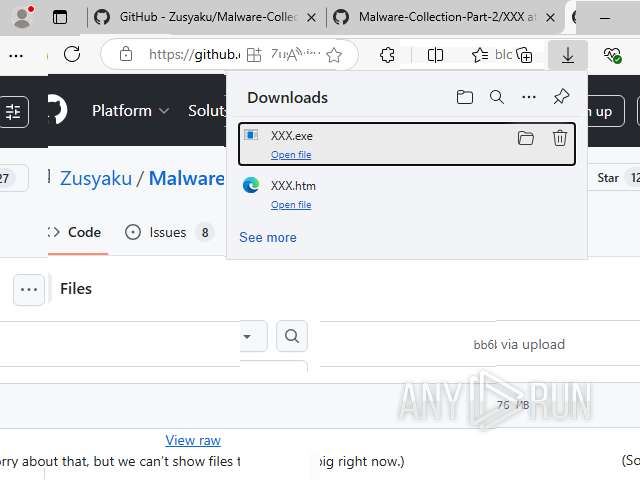The image size is (640, 480).
Task: Close the Malware-Collection-Part-2/XXX tab
Action: [550, 18]
